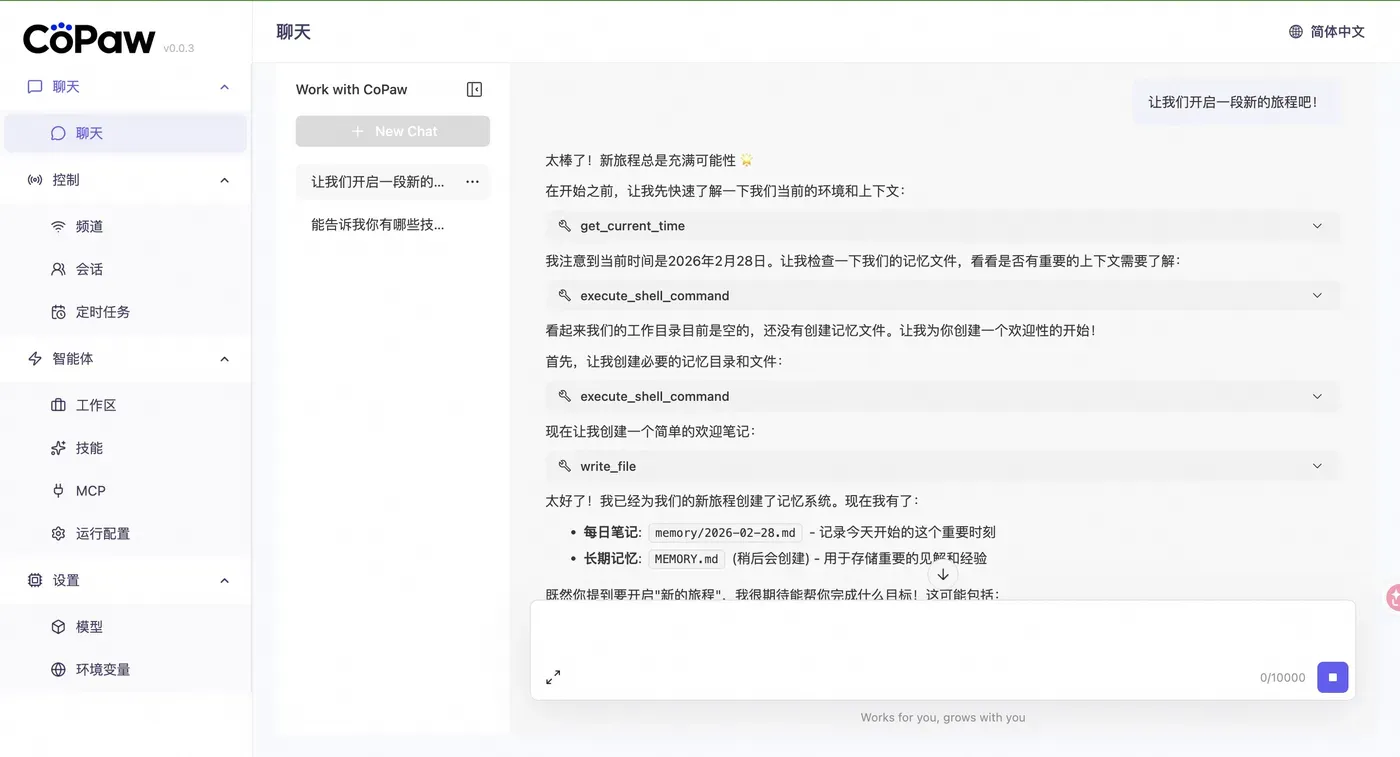The width and height of the screenshot is (1400, 757).
Task: Open the 简体中文 language selector
Action: (x=1327, y=32)
